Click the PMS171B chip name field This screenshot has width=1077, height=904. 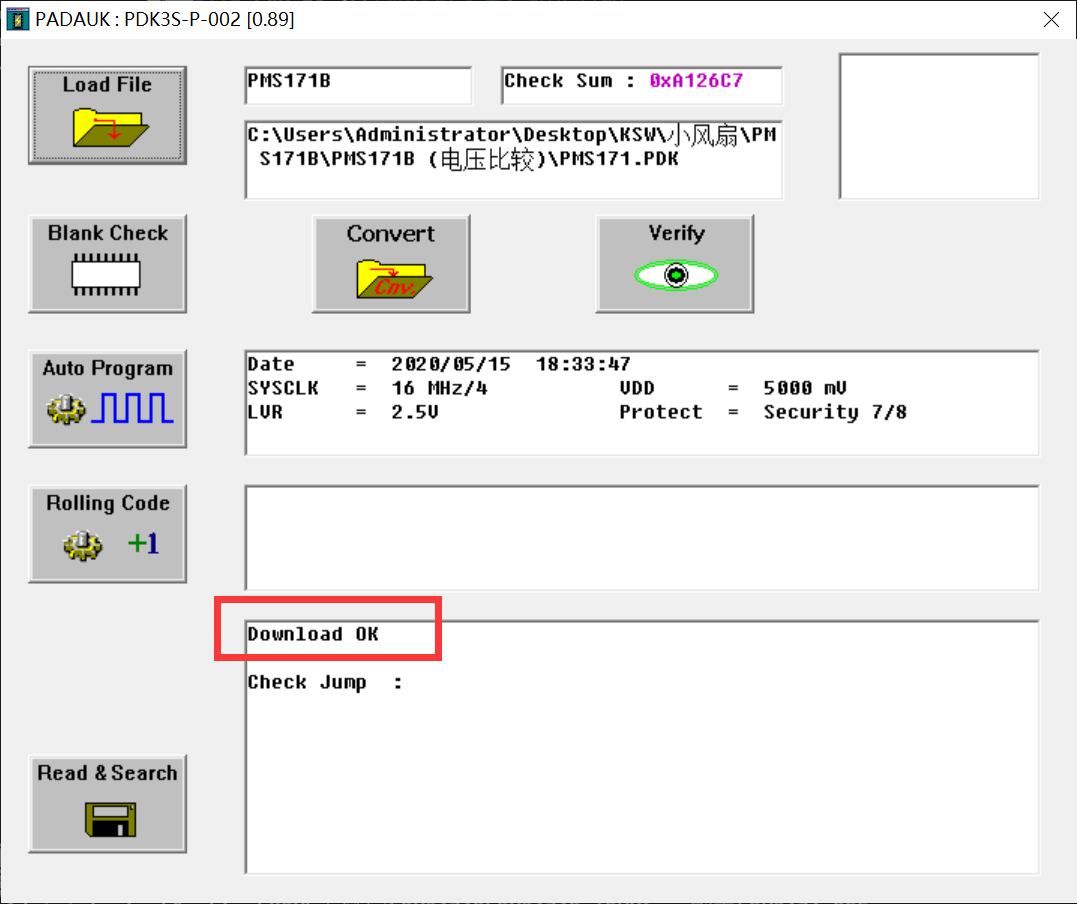click(x=358, y=86)
